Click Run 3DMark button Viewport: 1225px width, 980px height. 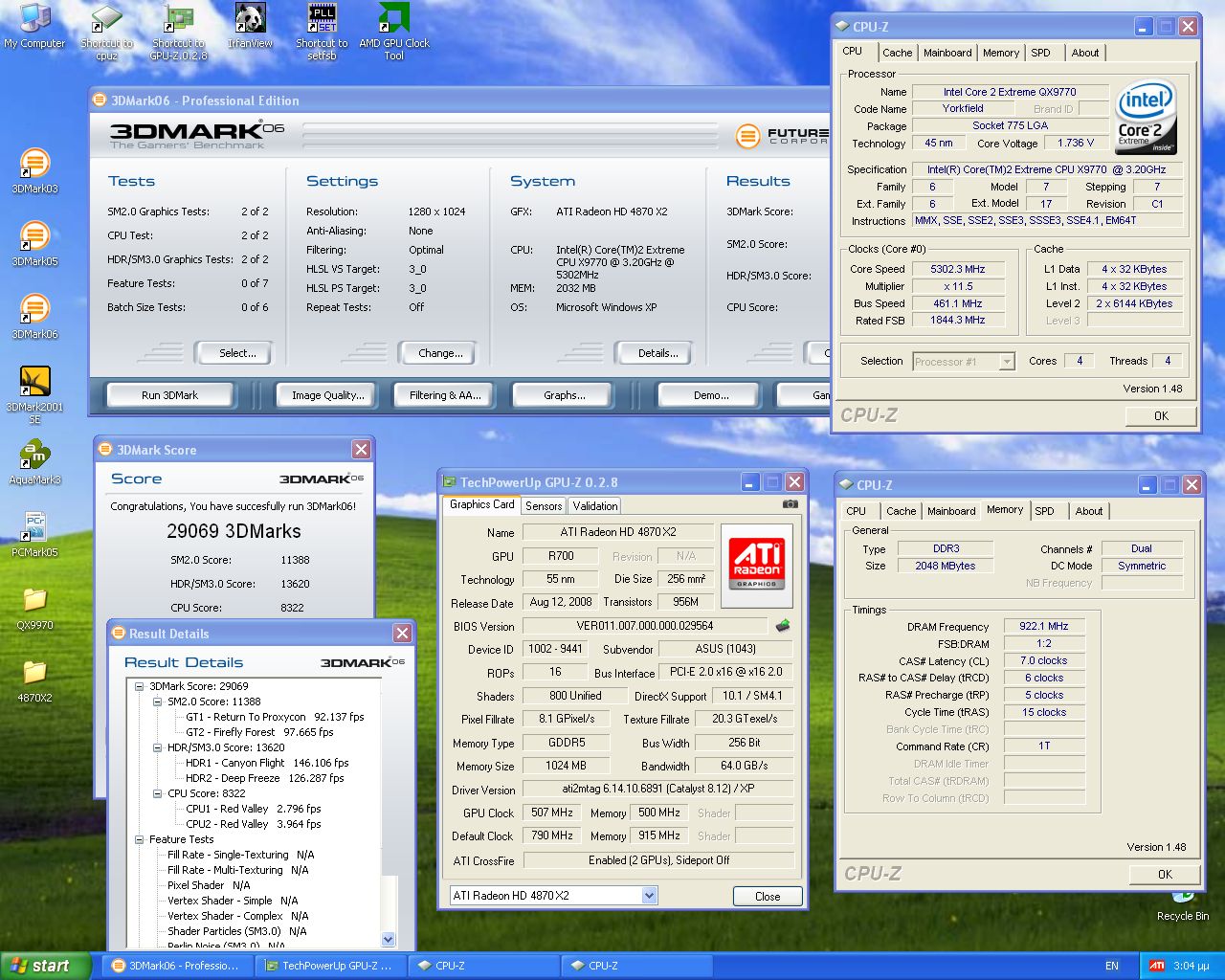[169, 394]
